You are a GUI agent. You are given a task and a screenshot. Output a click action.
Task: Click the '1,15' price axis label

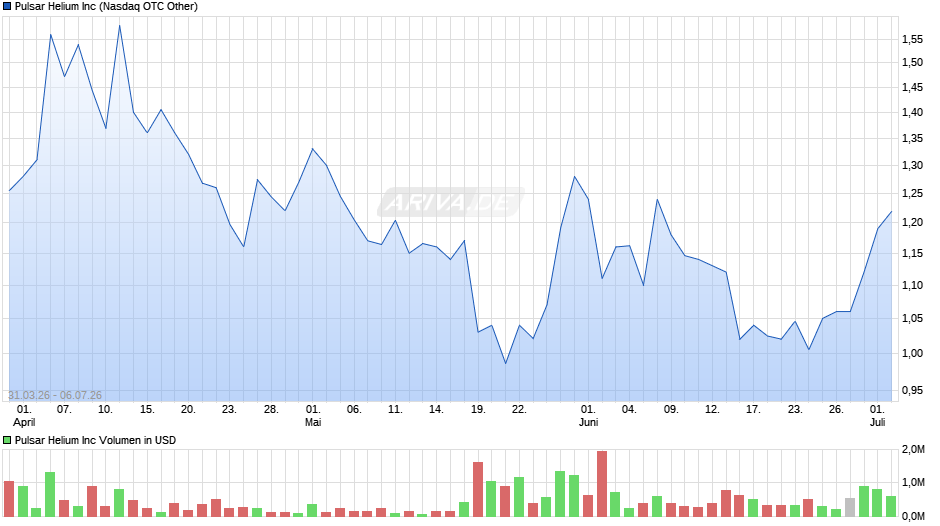point(912,254)
